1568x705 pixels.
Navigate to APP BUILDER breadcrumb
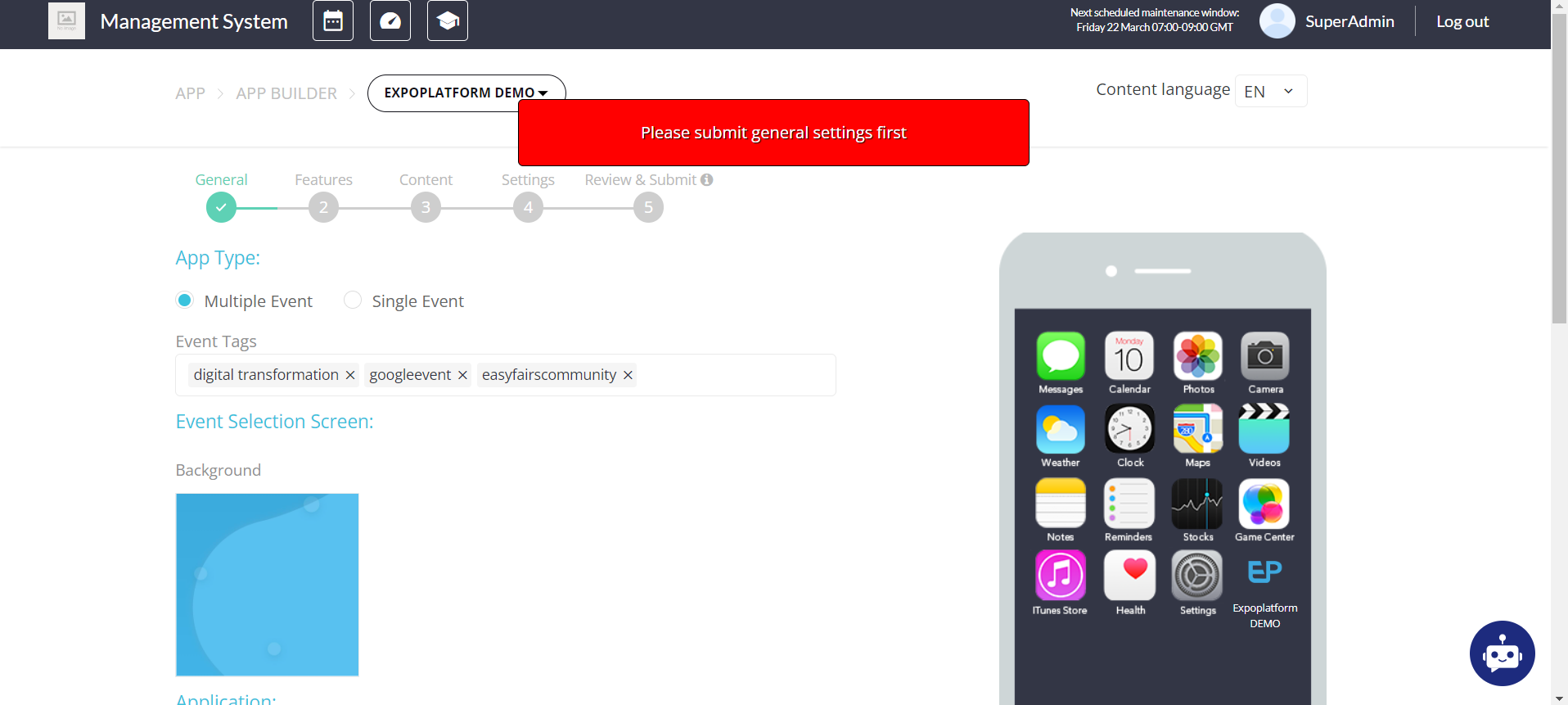tap(286, 93)
